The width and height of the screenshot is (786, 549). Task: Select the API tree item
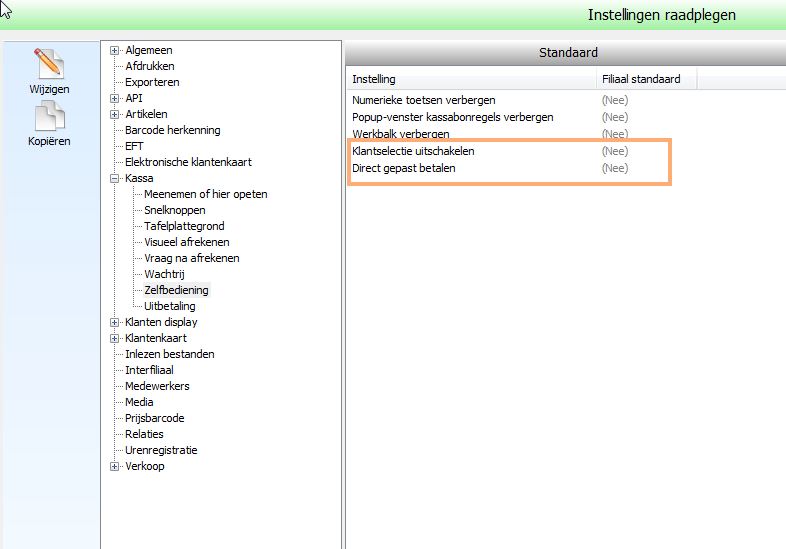[134, 98]
